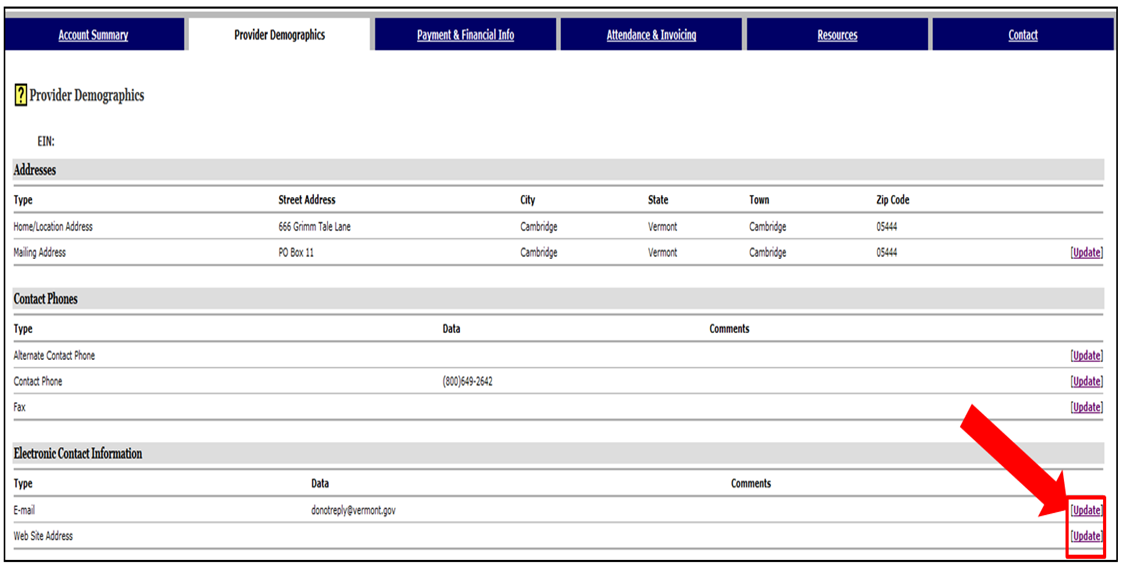Screen dimensions: 1123x568
Task: Click the Contact Phones section header
Action: [x=45, y=299]
